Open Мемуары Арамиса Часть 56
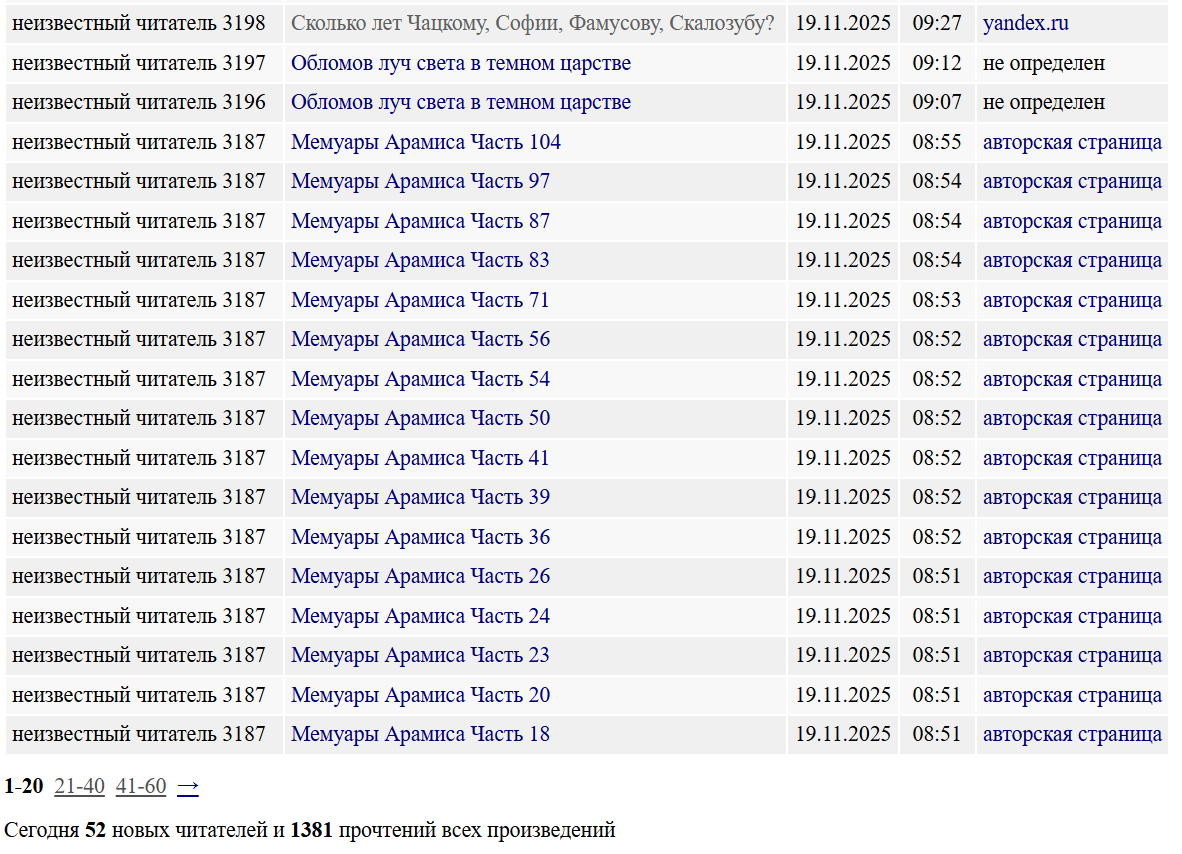 click(420, 340)
